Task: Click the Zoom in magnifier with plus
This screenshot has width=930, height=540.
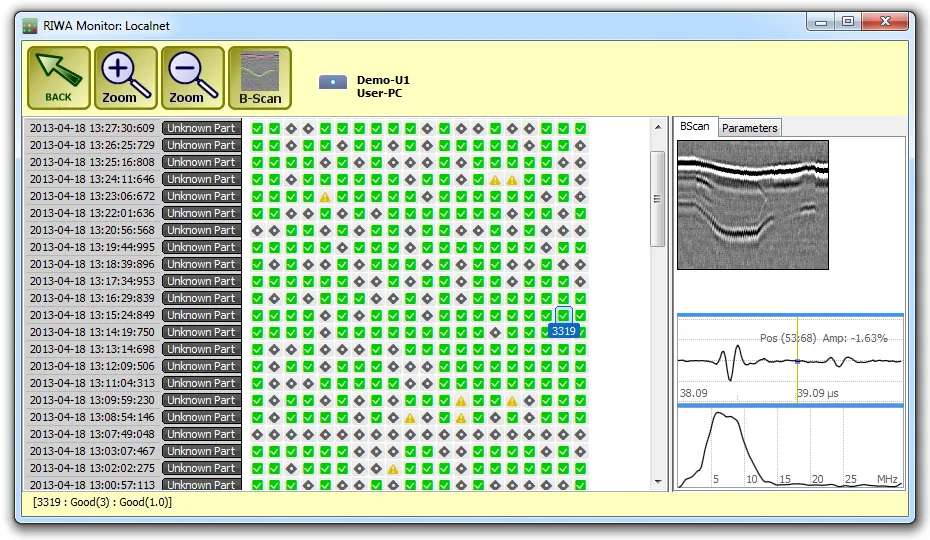Action: point(125,78)
